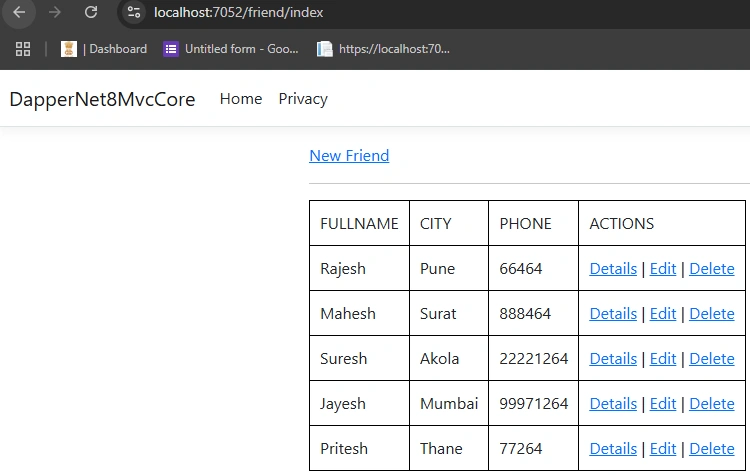Open the Untitled form bookmark
The width and height of the screenshot is (750, 475).
pos(231,49)
